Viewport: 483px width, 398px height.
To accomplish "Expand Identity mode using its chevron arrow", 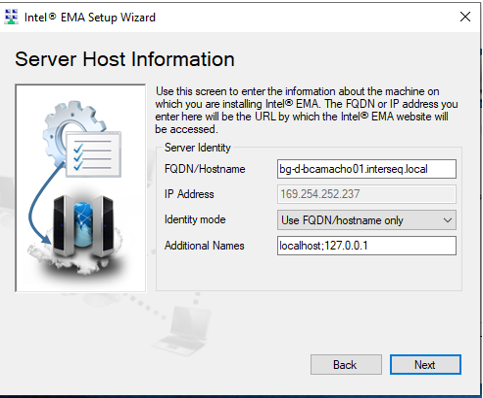I will (x=448, y=220).
